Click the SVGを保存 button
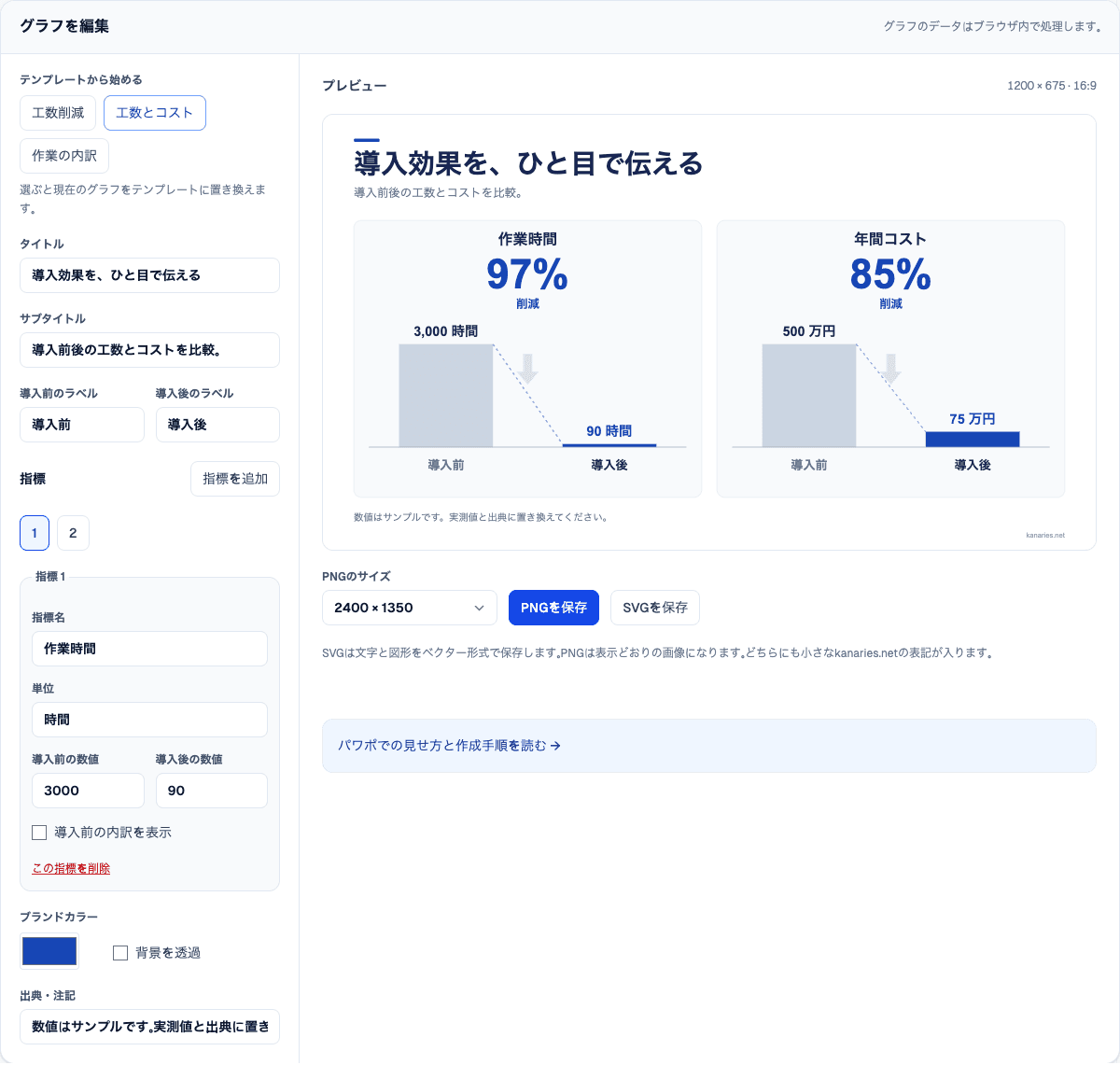This screenshot has height=1065, width=1120. (655, 608)
